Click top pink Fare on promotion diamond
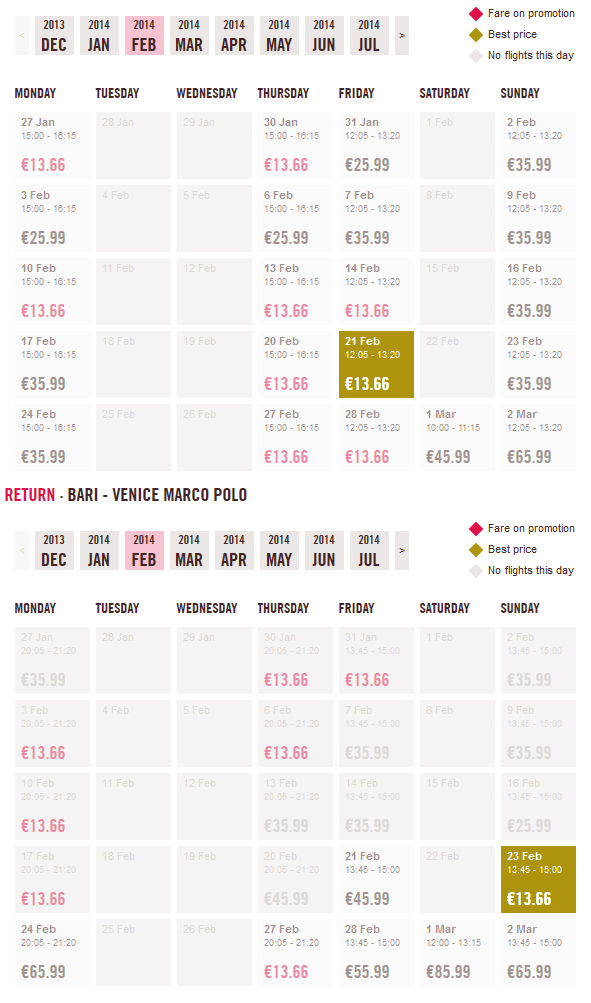 (x=476, y=13)
